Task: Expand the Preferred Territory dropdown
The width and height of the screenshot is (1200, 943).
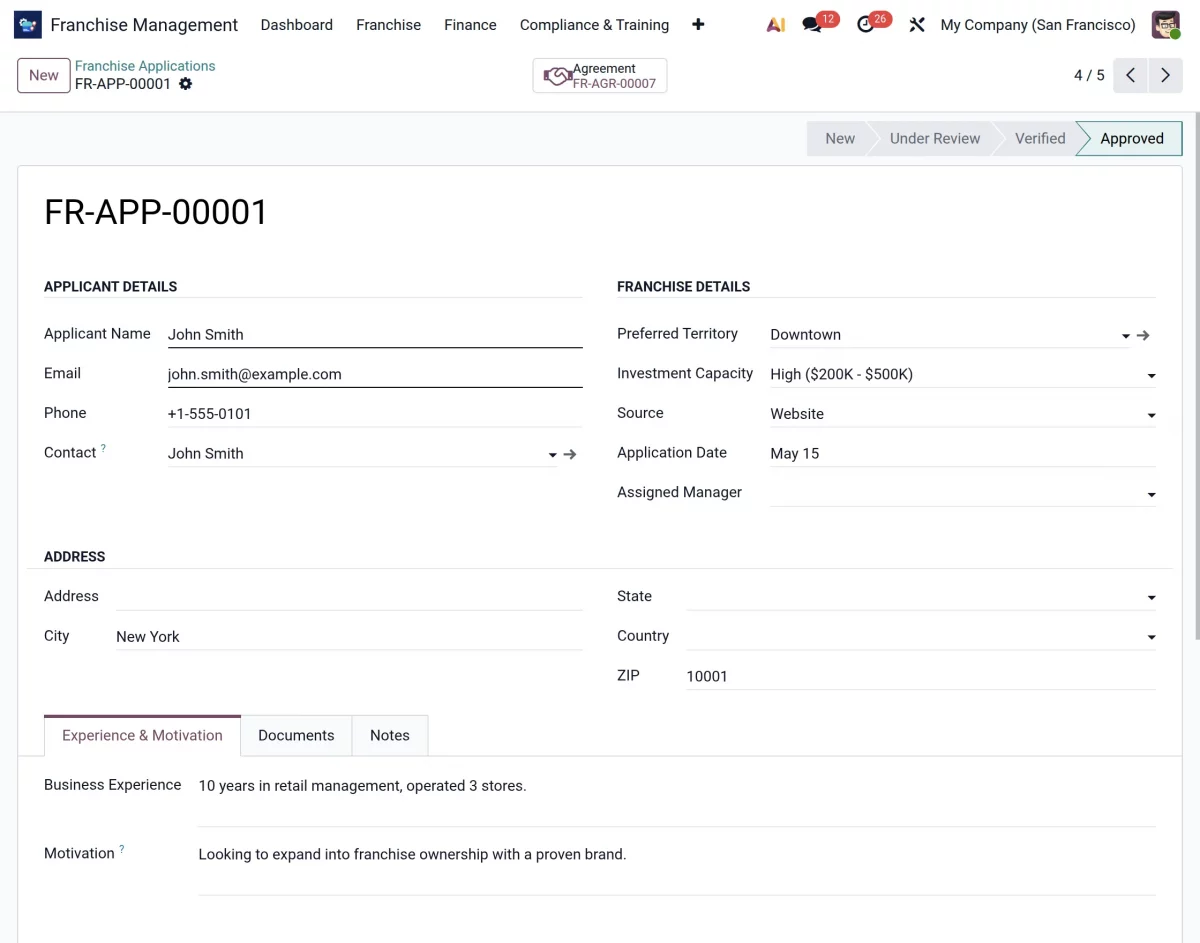Action: pyautogui.click(x=1126, y=336)
